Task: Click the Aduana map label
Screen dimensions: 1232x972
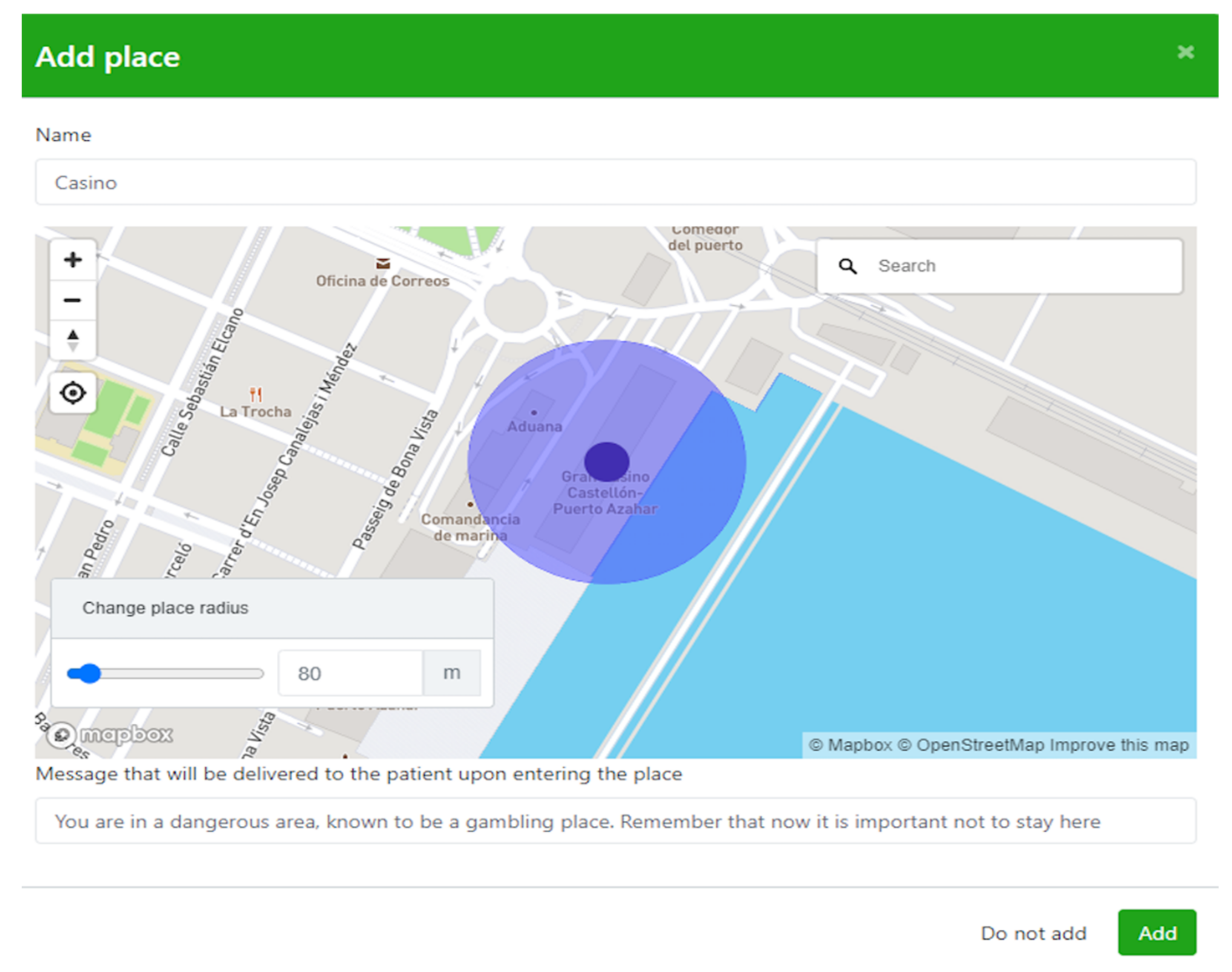Action: pyautogui.click(x=534, y=426)
